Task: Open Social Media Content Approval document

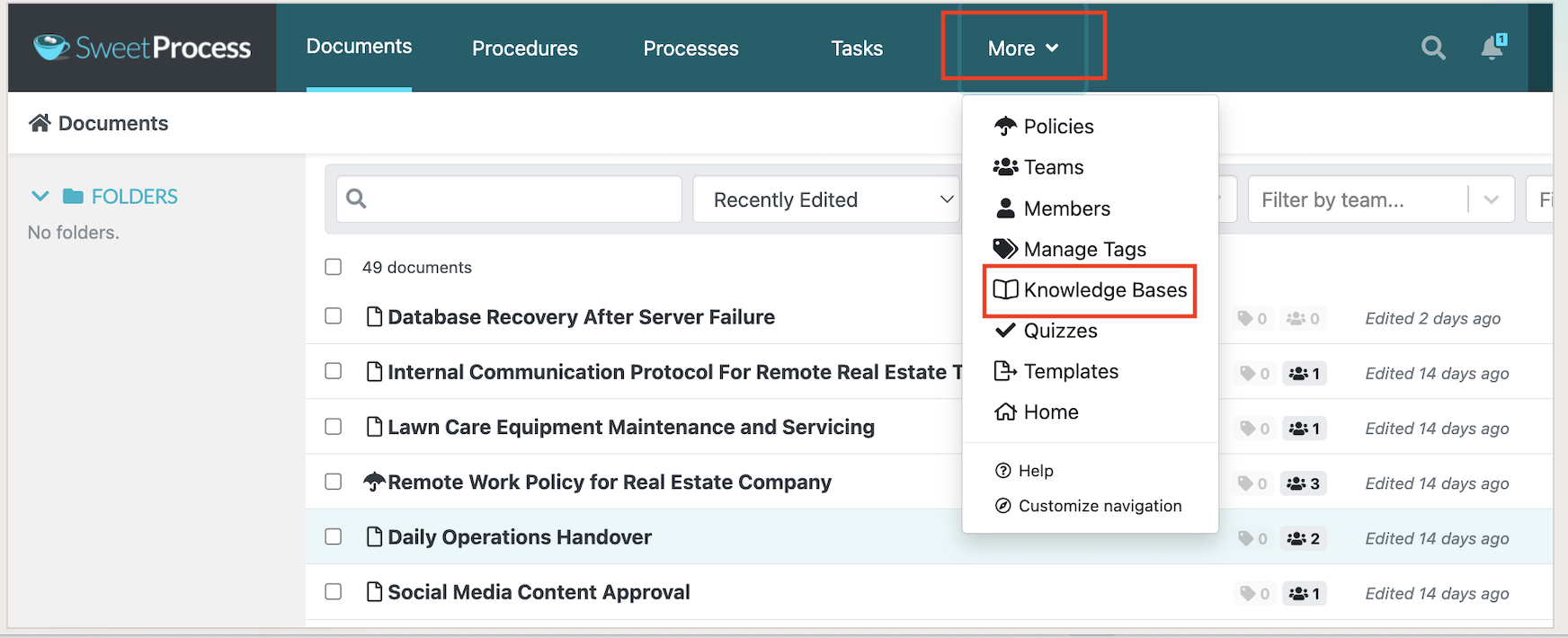Action: pyautogui.click(x=539, y=592)
